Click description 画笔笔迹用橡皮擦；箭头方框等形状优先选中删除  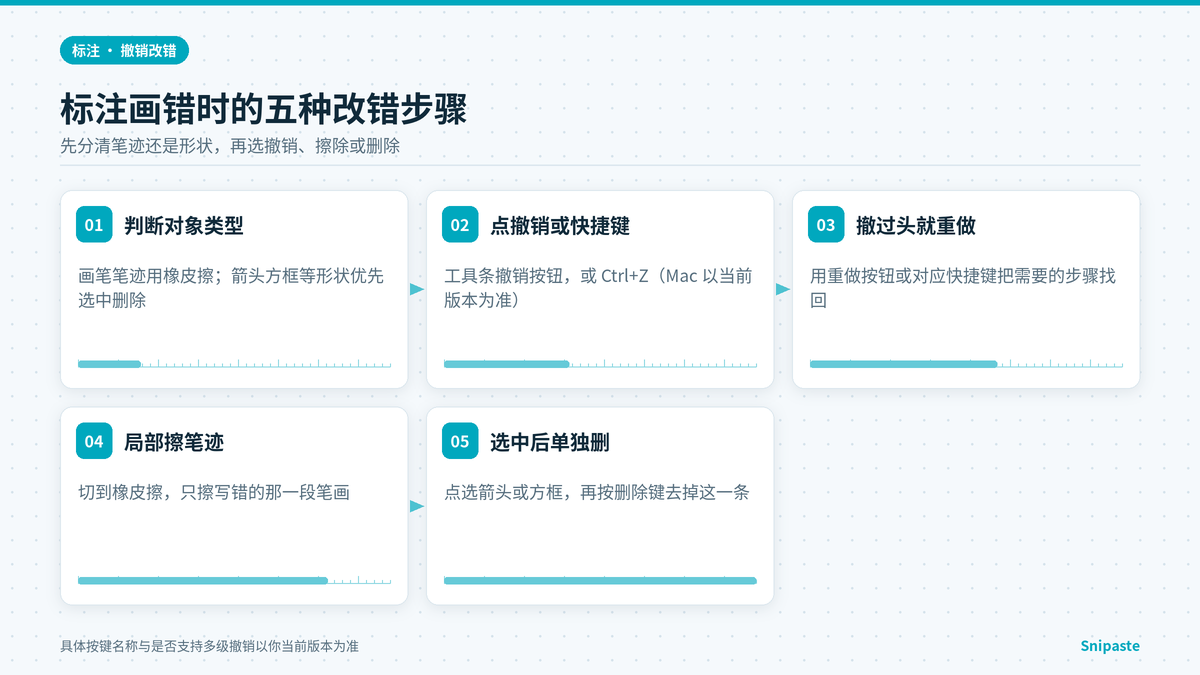231,288
